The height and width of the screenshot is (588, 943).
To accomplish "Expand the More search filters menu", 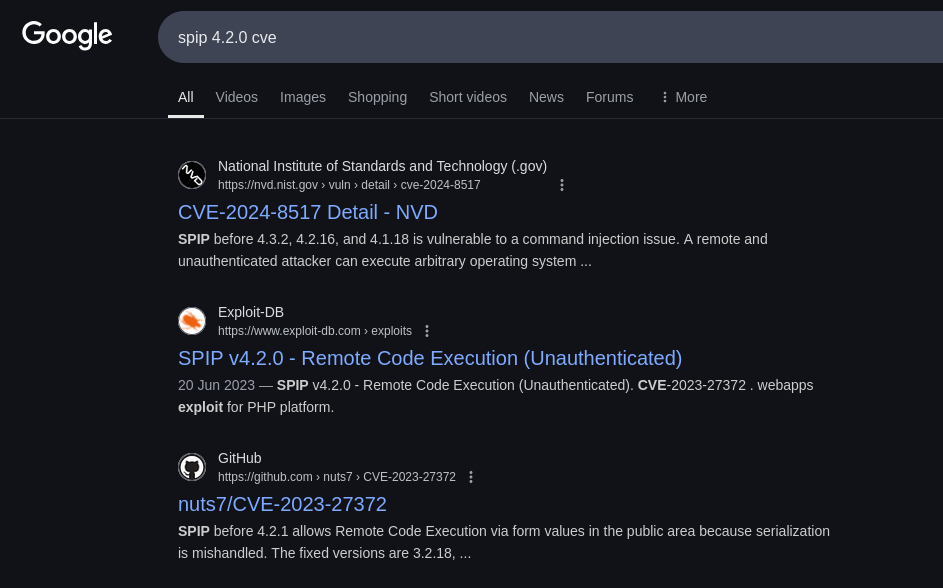I will pyautogui.click(x=683, y=97).
